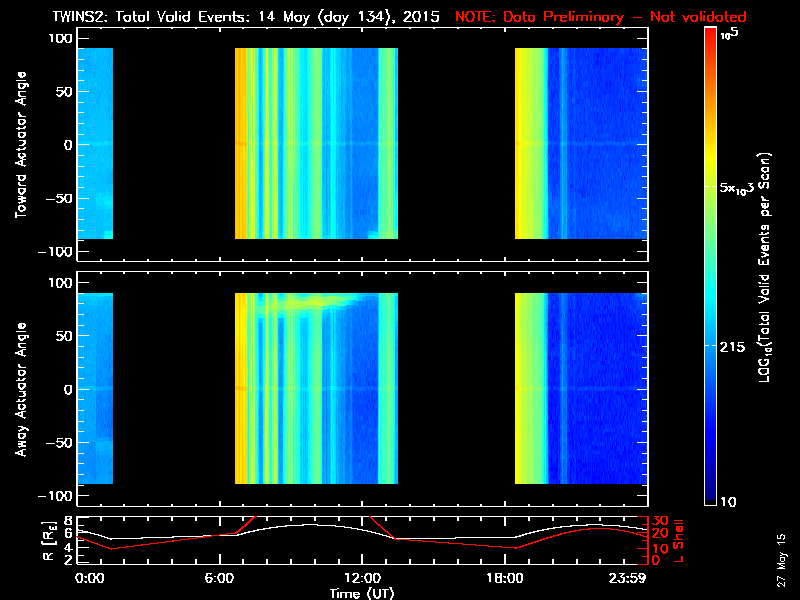Click the 10^5 label atop the colorbar
800x600 pixels.
click(730, 35)
